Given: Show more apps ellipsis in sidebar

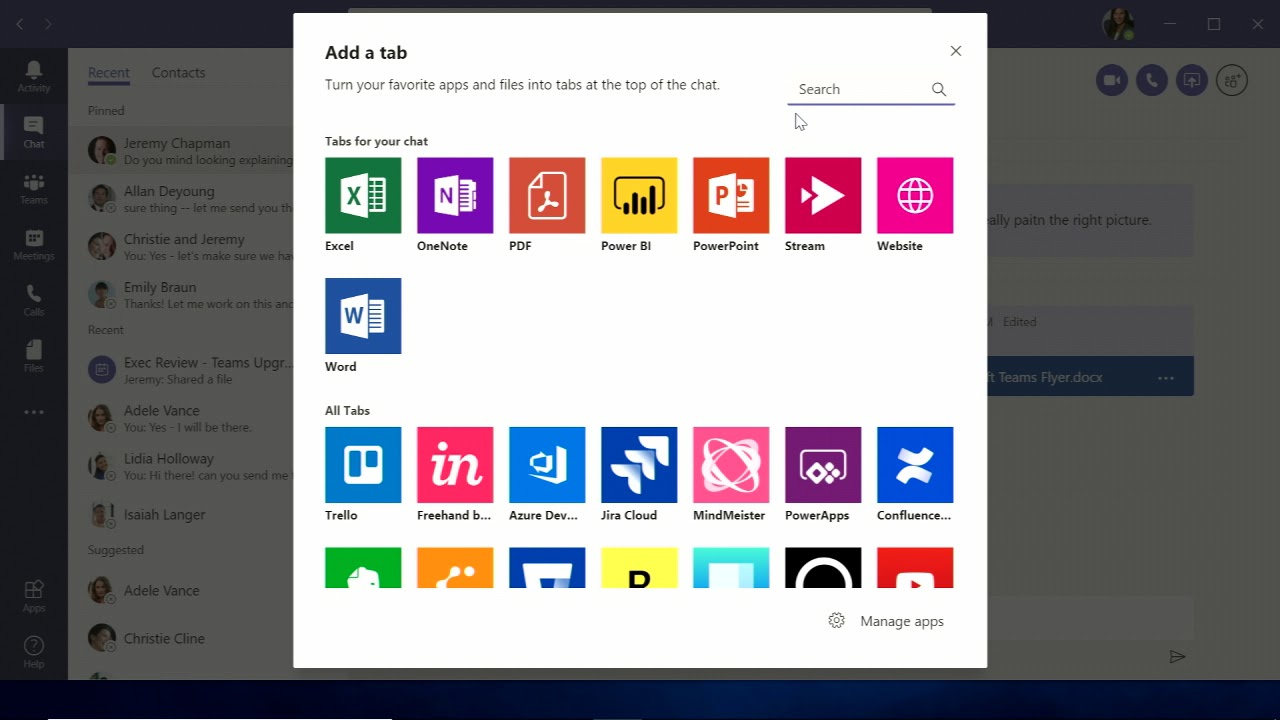Looking at the screenshot, I should pyautogui.click(x=34, y=412).
